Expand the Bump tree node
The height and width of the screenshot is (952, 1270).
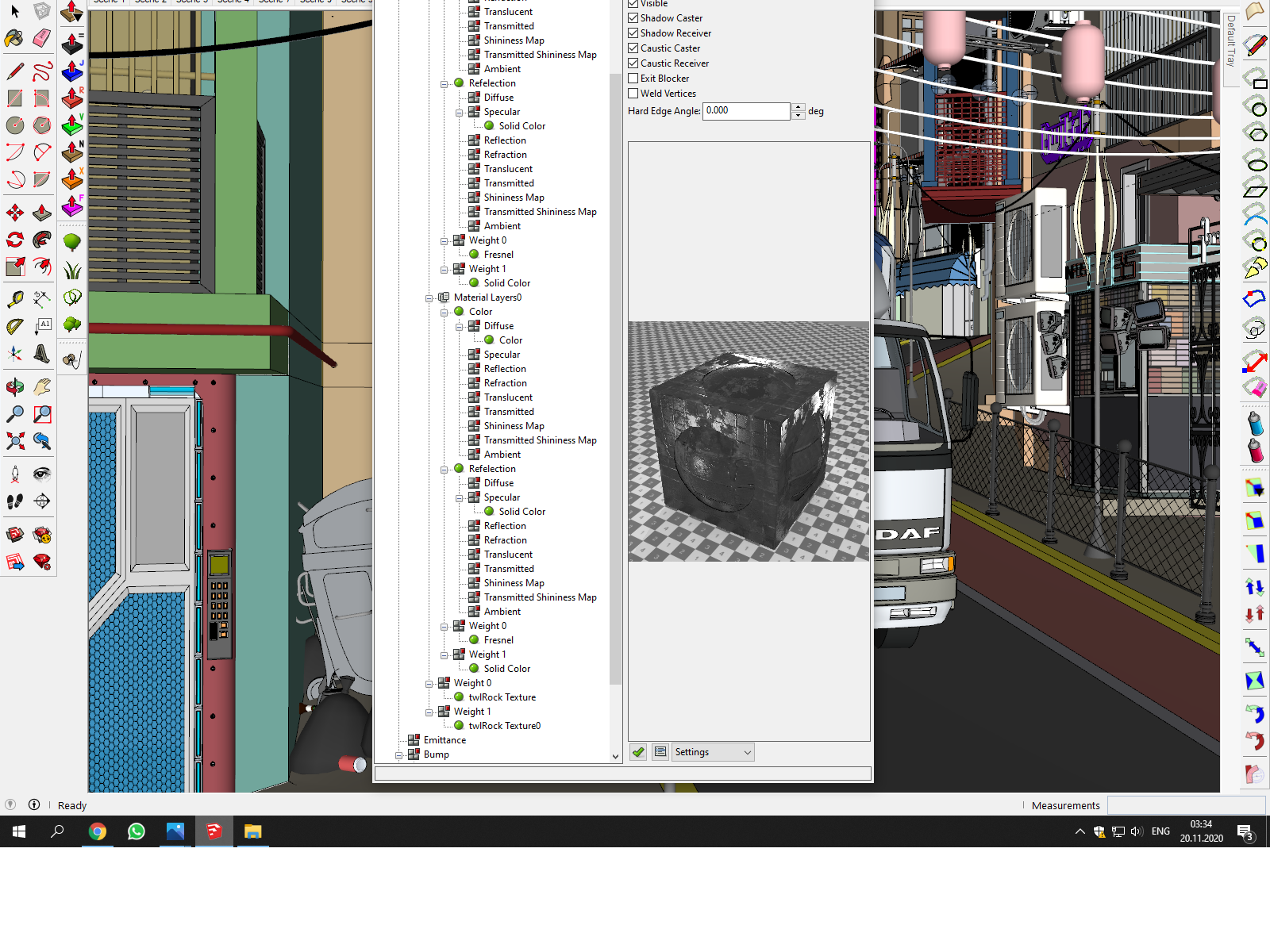(399, 755)
